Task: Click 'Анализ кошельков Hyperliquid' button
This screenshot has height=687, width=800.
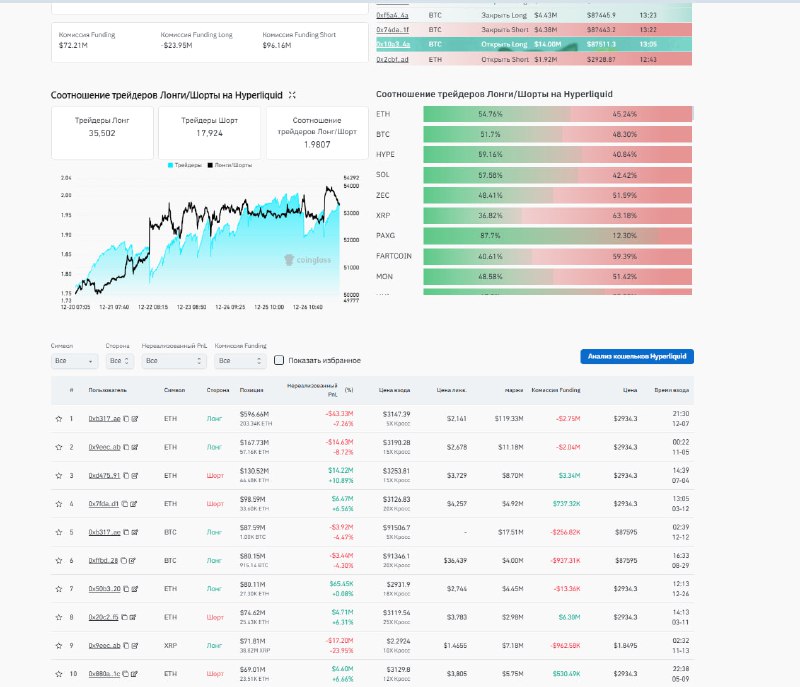Action: click(x=637, y=356)
